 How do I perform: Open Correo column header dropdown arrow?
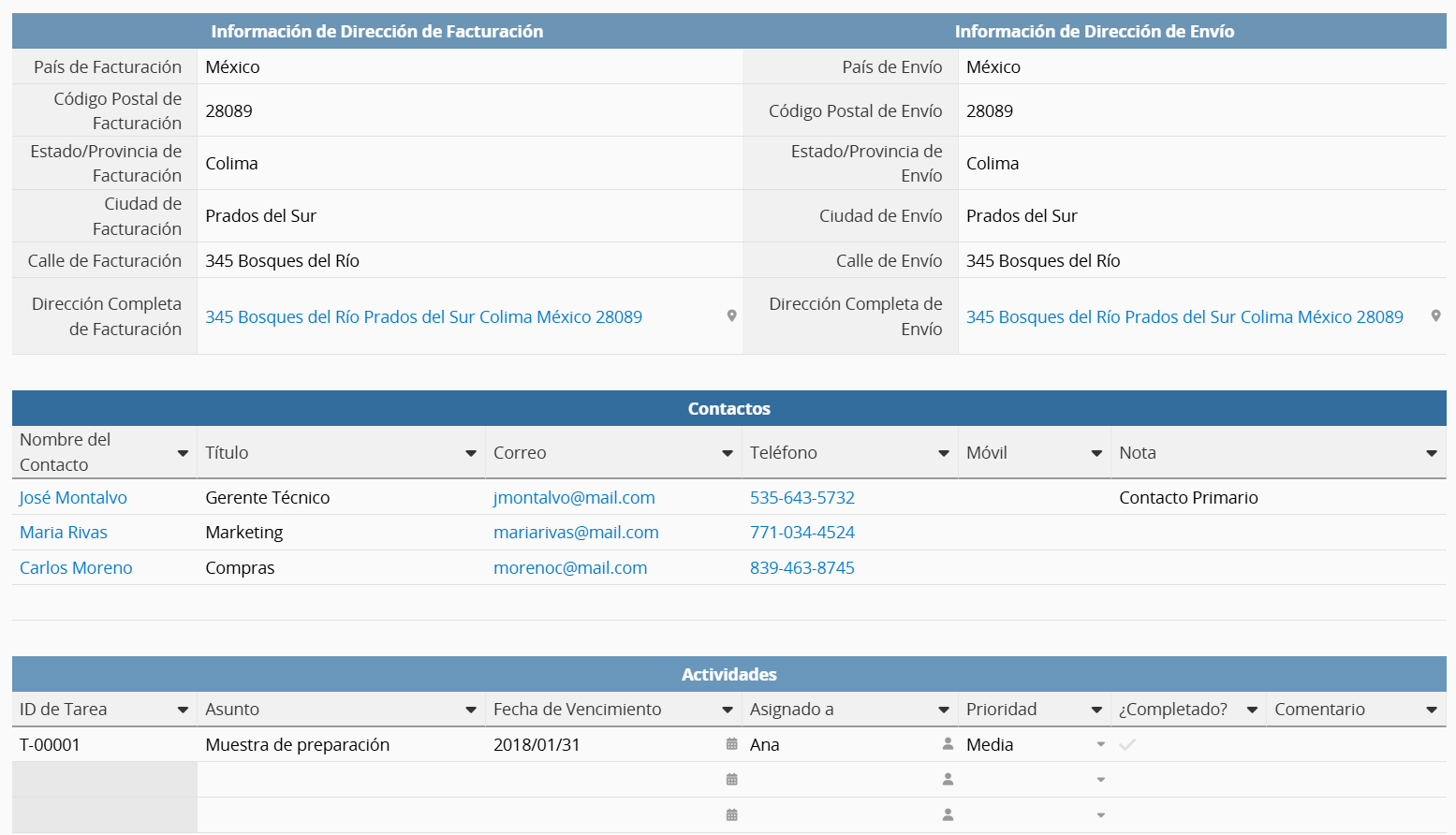pos(727,453)
